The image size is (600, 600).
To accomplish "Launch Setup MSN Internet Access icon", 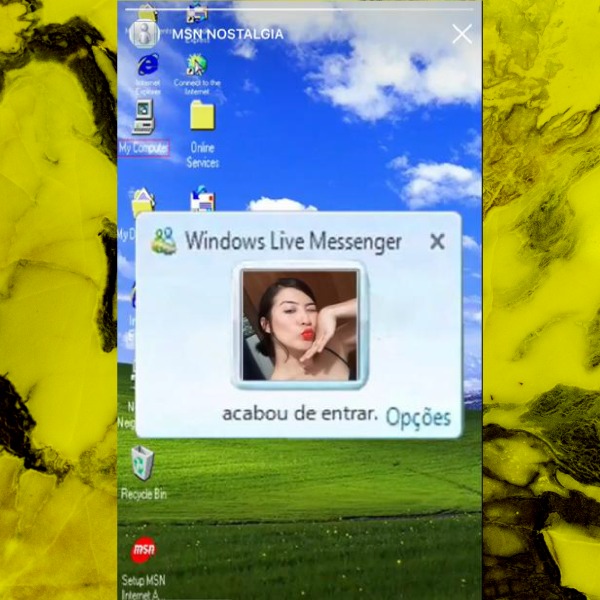I will tap(143, 552).
